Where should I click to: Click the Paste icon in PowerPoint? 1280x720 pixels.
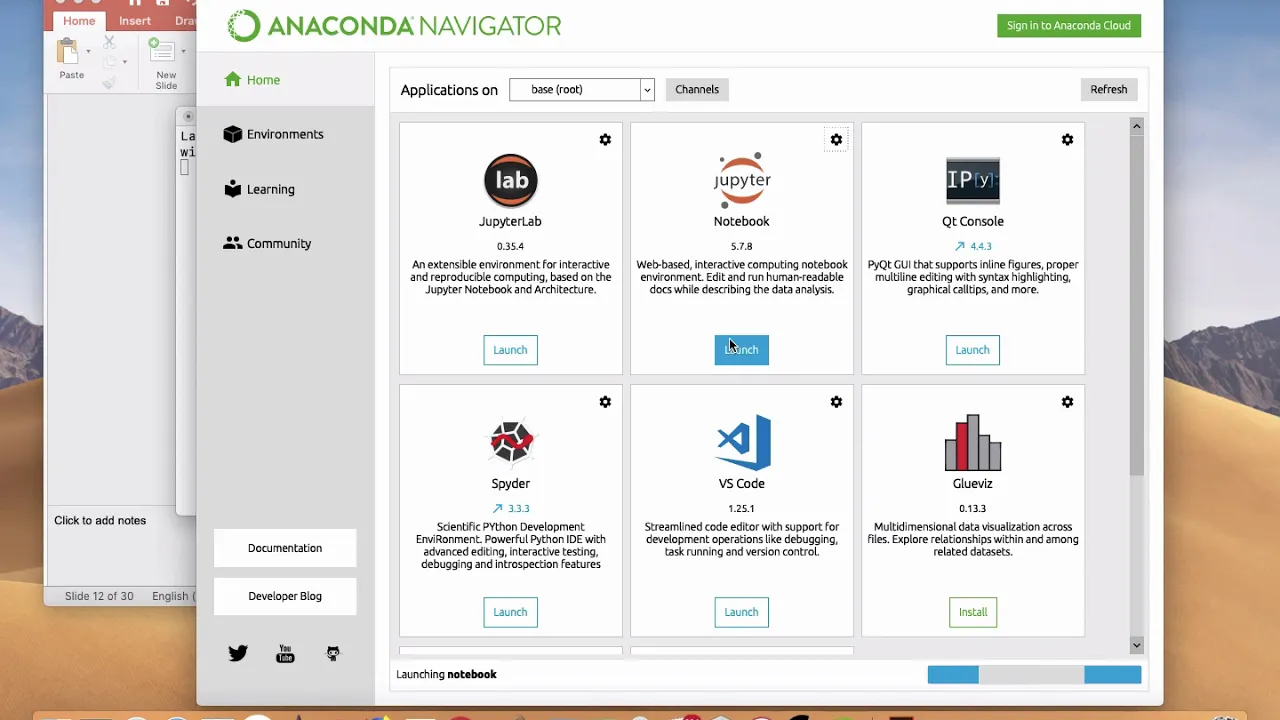coord(68,51)
